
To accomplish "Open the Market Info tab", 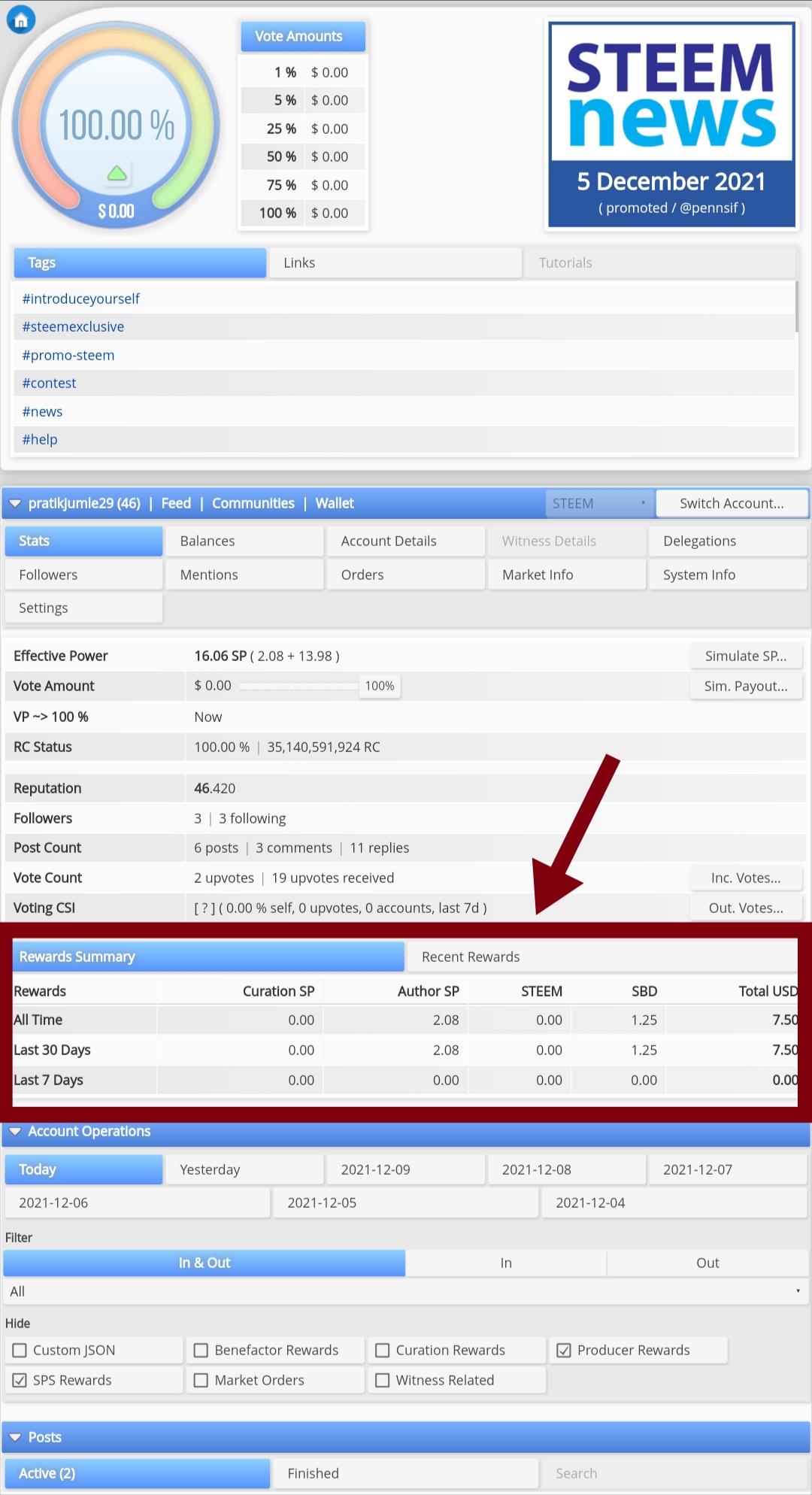I will pyautogui.click(x=567, y=575).
